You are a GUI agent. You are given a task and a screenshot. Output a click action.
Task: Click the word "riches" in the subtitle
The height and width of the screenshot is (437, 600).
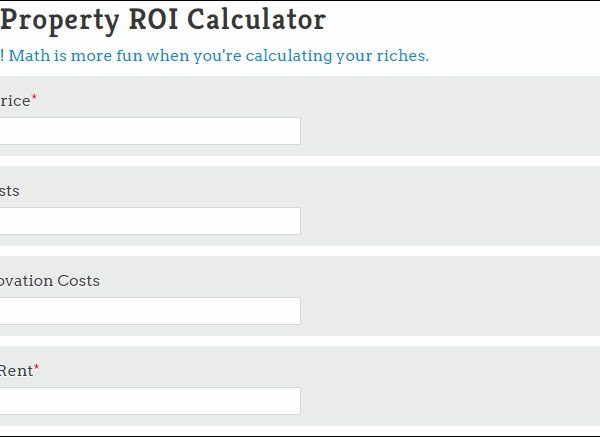coord(400,56)
